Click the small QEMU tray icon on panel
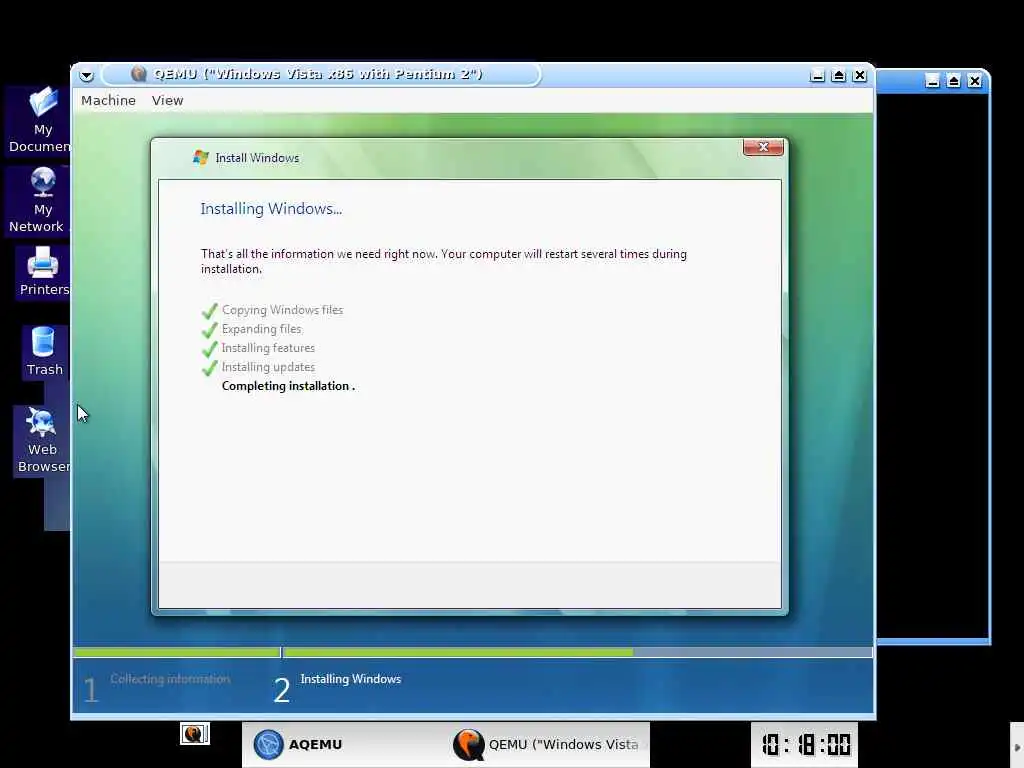Viewport: 1024px width, 768px height. pyautogui.click(x=195, y=734)
